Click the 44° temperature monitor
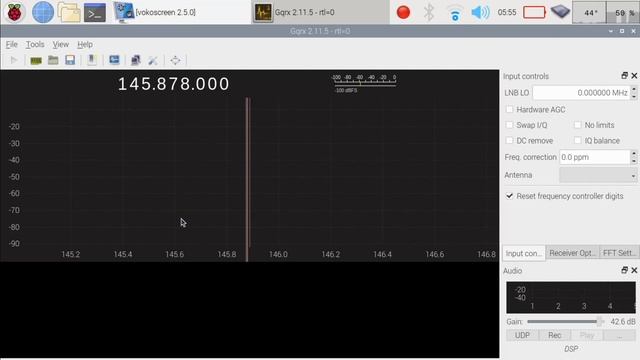 click(589, 12)
